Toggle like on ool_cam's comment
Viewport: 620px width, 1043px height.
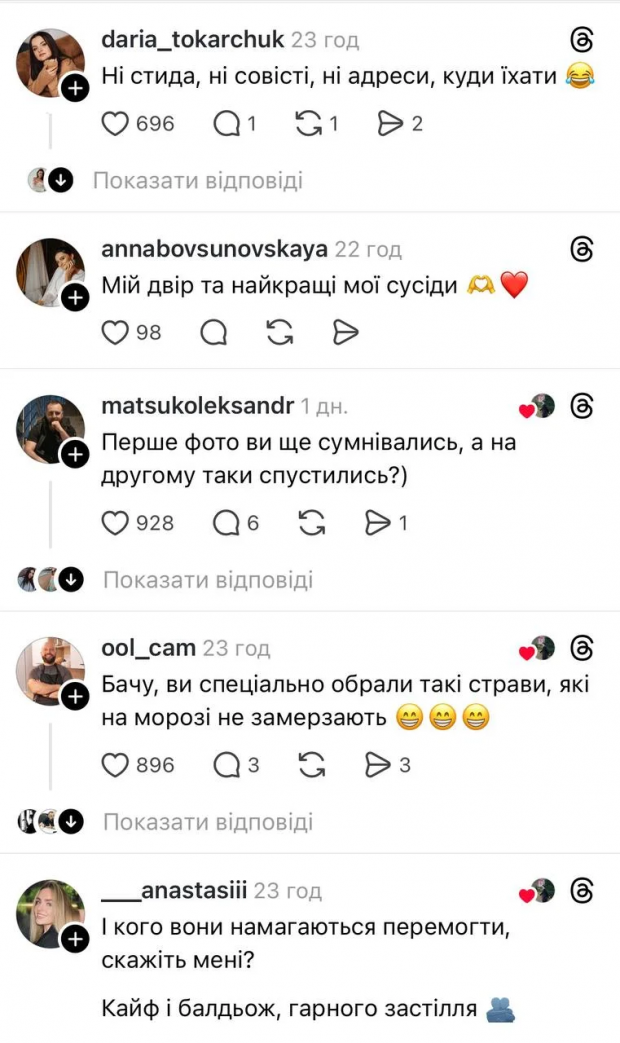[x=117, y=765]
